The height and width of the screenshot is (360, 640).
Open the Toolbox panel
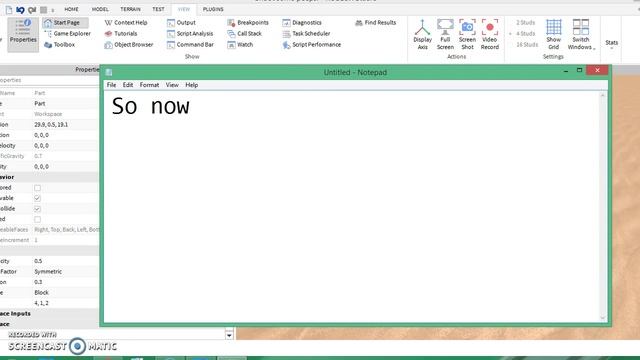tap(60, 44)
